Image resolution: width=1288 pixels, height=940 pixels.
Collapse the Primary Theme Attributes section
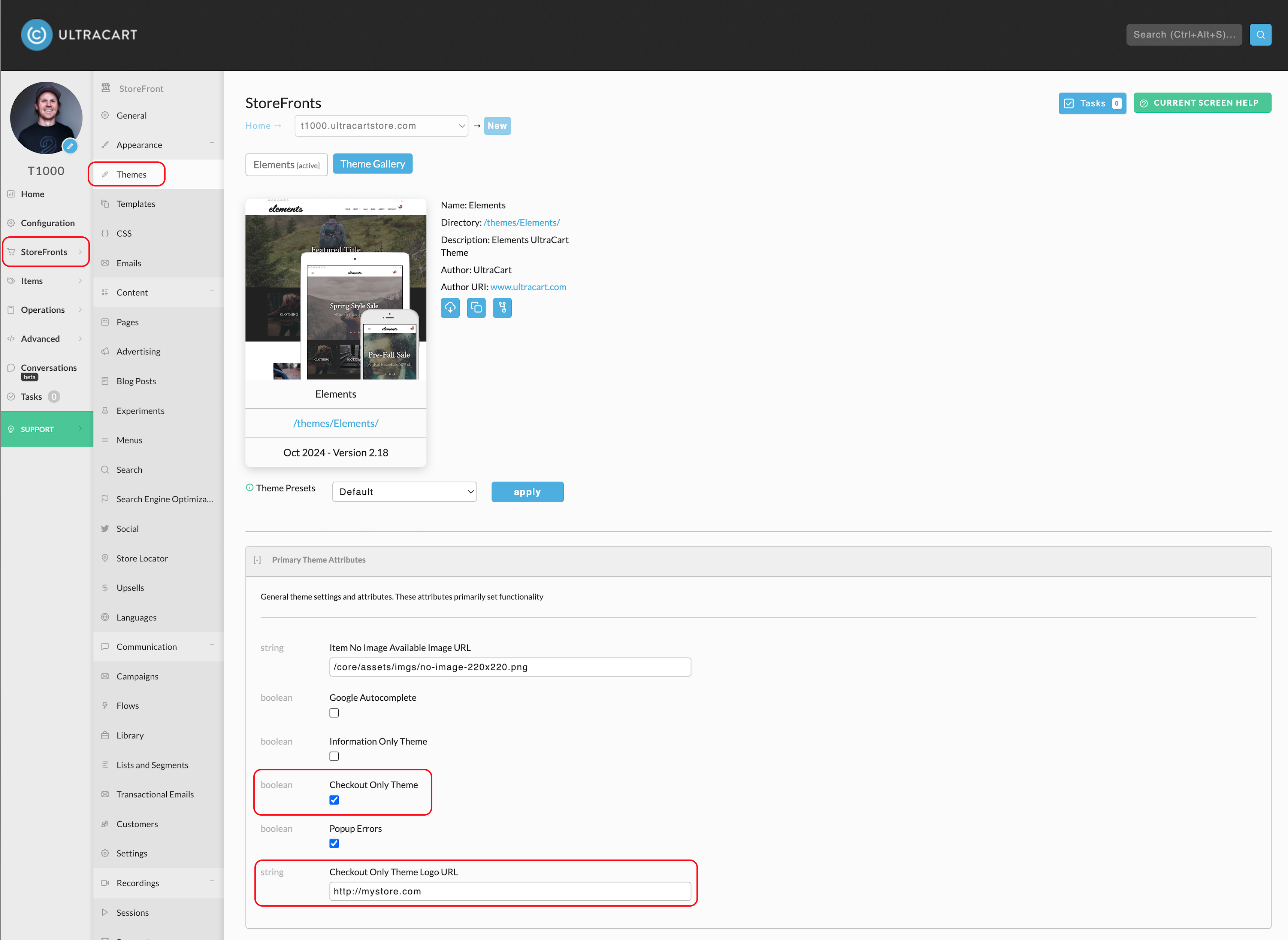pos(257,560)
